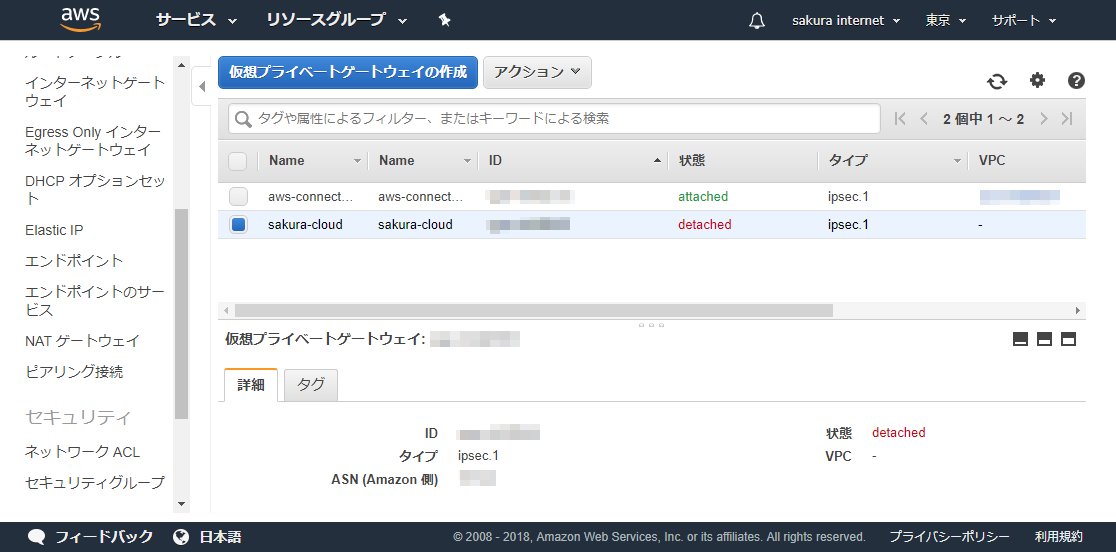The height and width of the screenshot is (552, 1116).
Task: Switch to the タグ tab
Action: [311, 385]
